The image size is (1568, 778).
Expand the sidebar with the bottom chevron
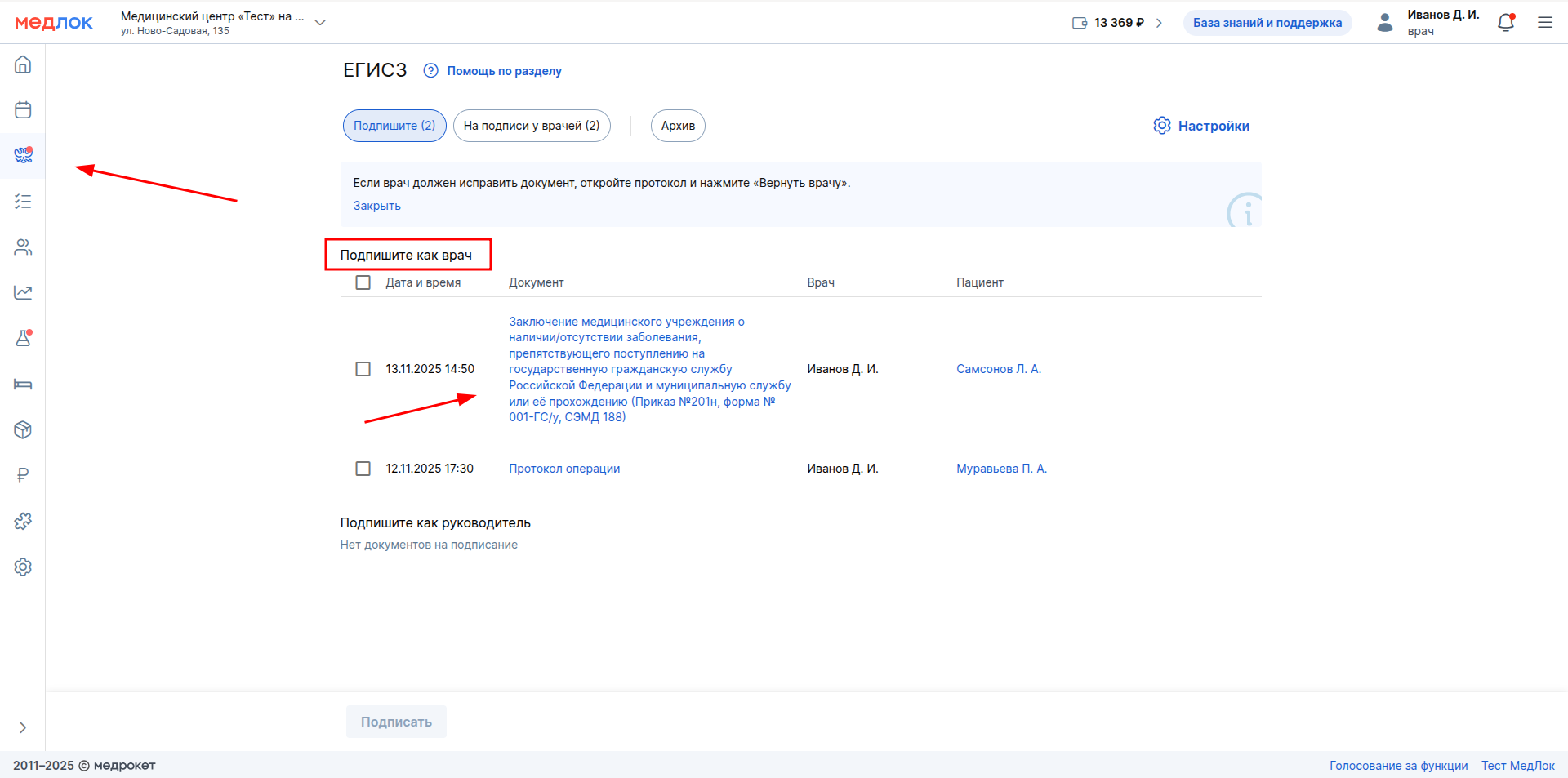[23, 727]
